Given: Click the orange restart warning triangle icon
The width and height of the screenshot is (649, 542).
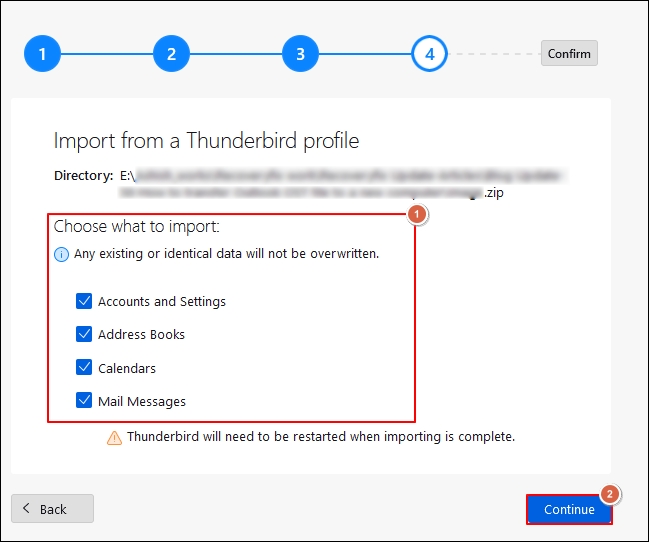Looking at the screenshot, I should coord(114,438).
